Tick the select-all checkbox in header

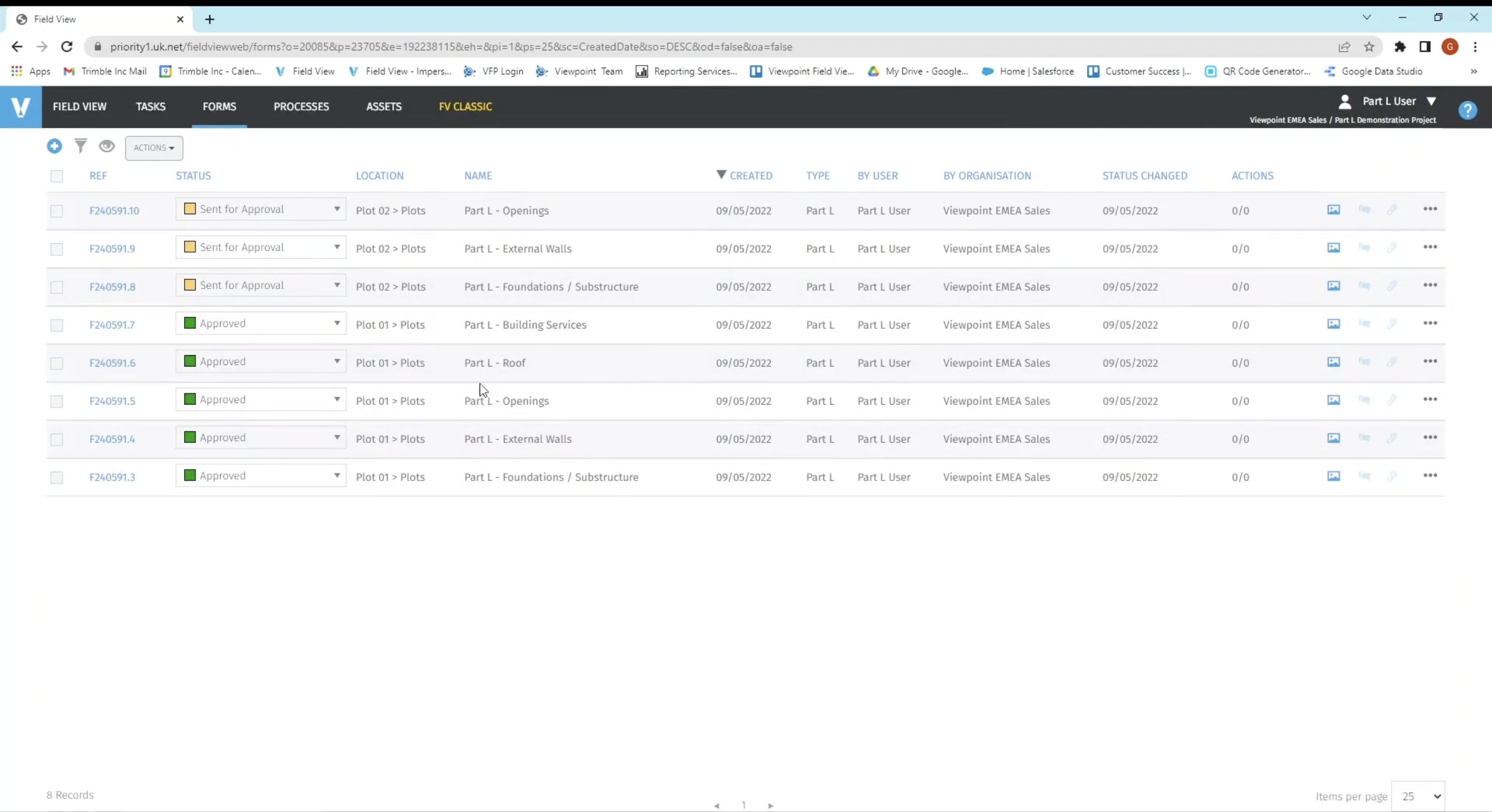point(57,176)
